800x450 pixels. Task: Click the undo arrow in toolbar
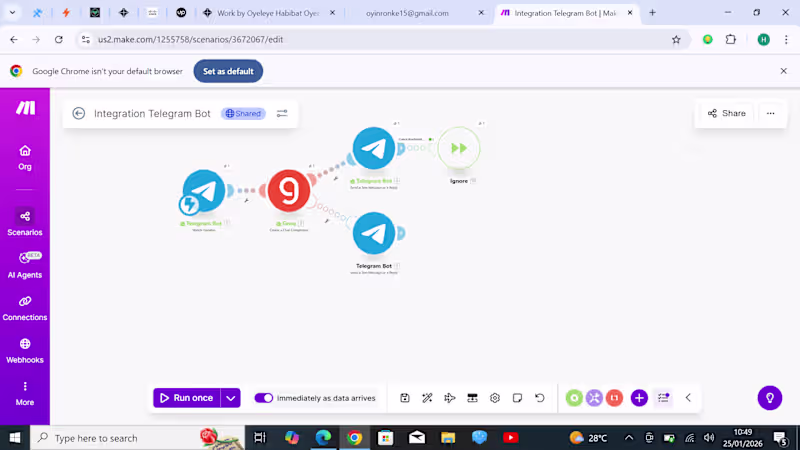[540, 398]
